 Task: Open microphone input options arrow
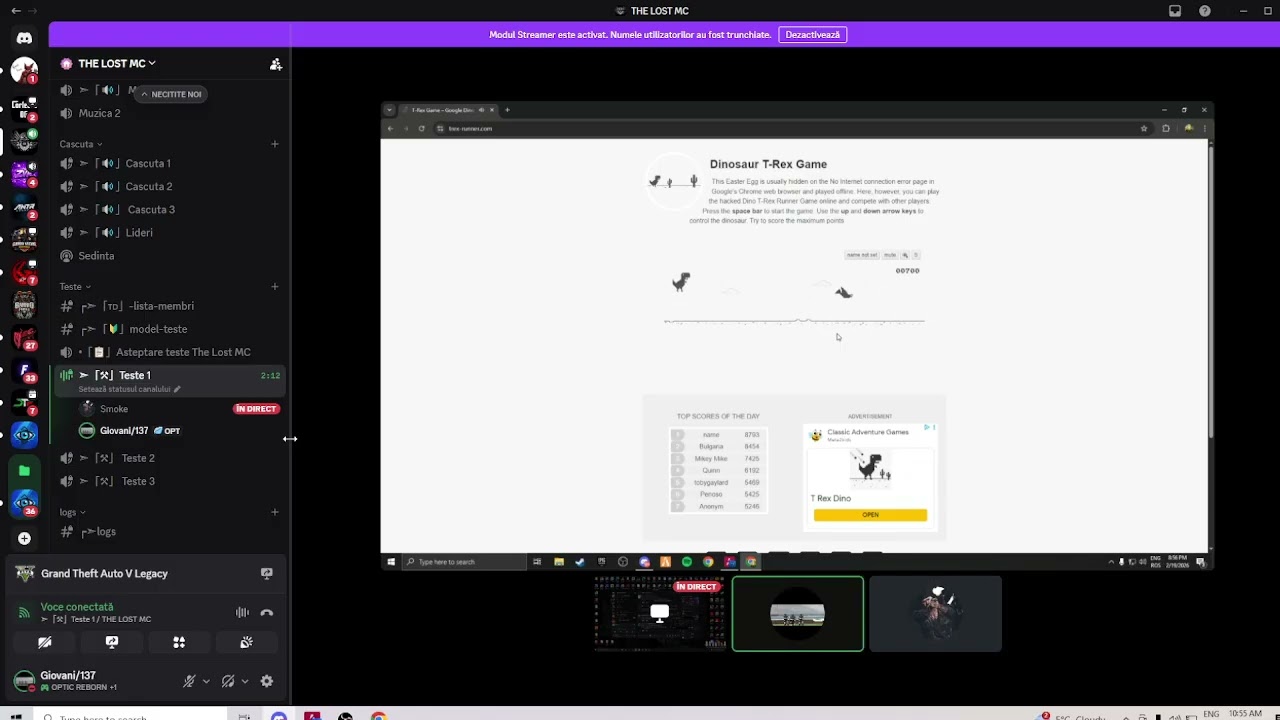[x=206, y=681]
